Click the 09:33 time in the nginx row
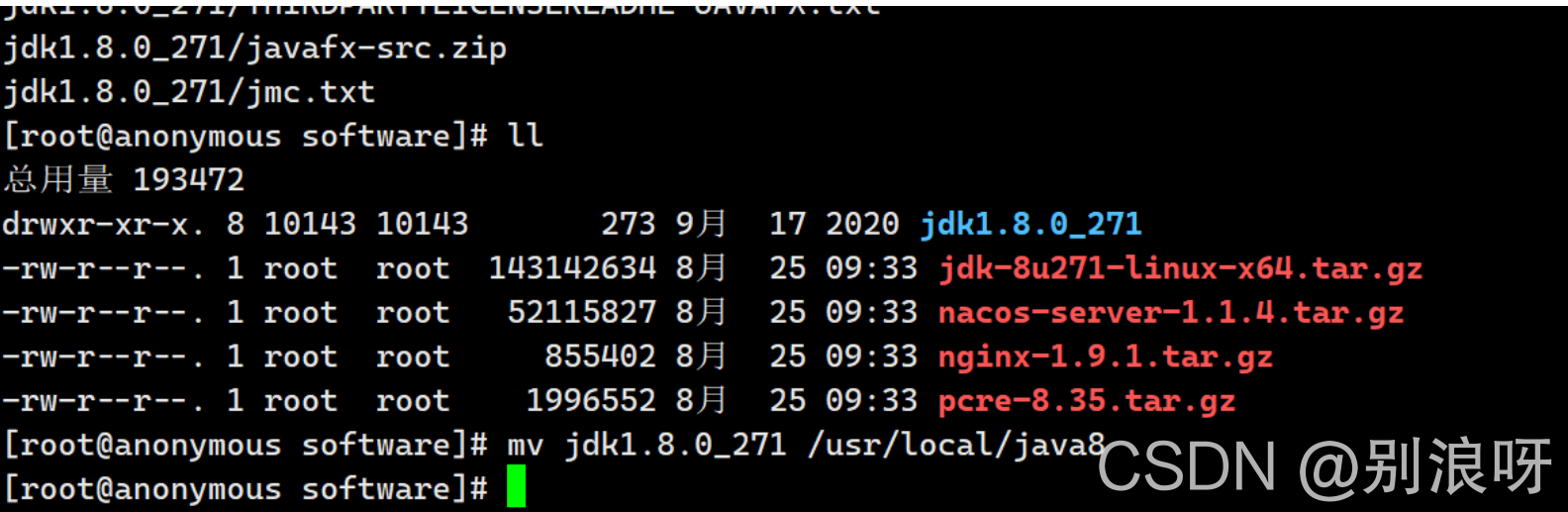Viewport: 1568px width, 512px height. pos(871,357)
